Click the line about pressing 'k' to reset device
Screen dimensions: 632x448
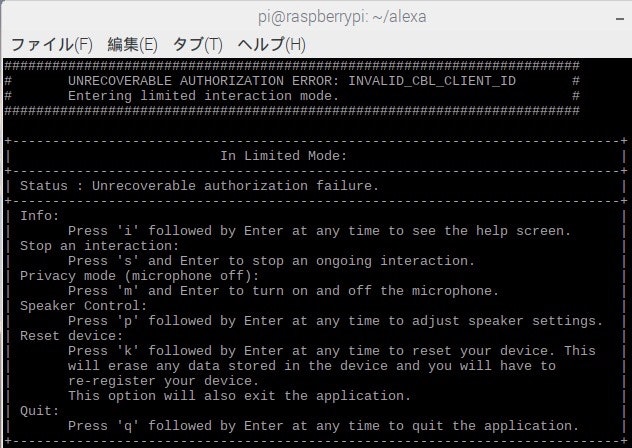pos(332,351)
